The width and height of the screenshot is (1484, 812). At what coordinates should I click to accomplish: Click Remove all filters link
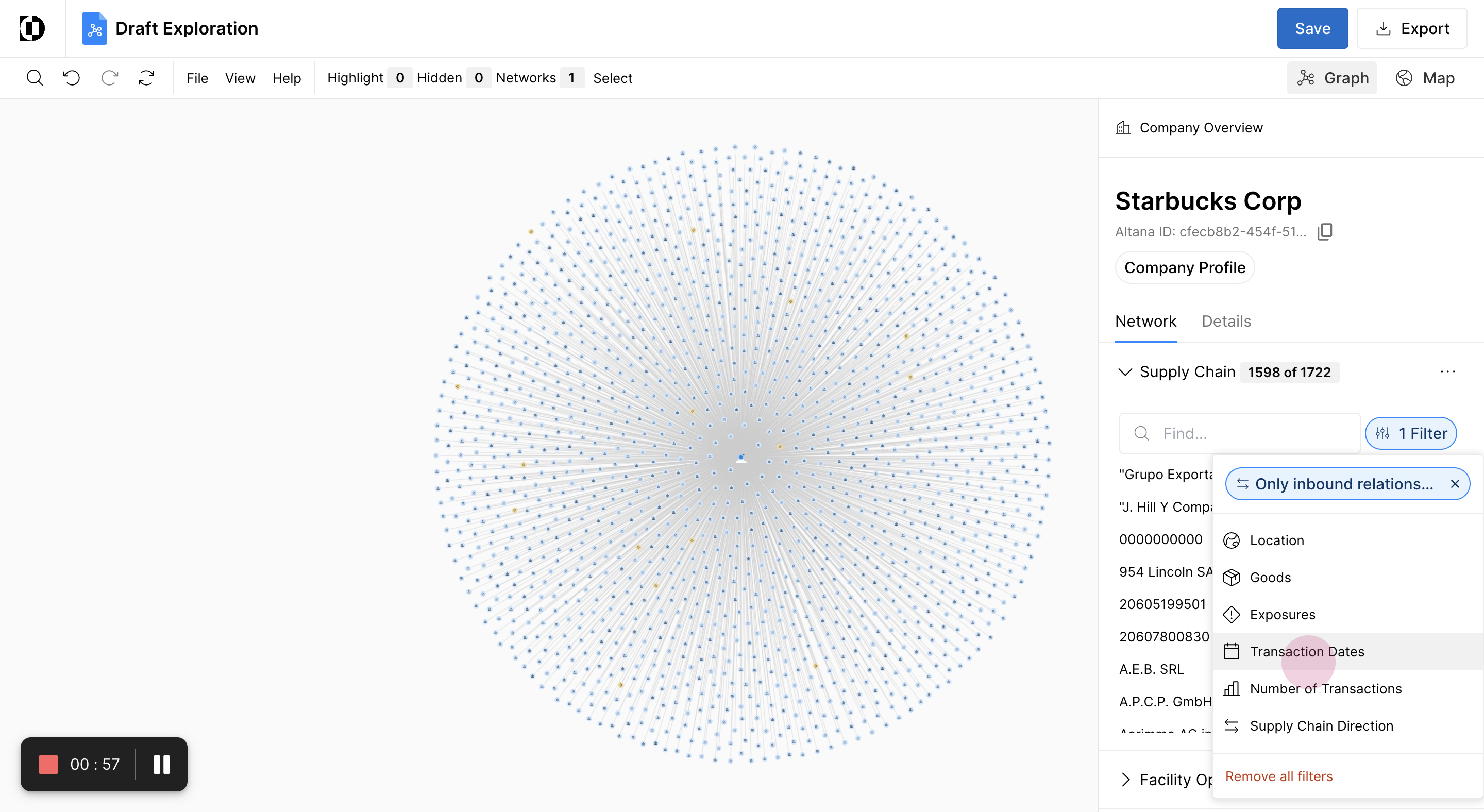pos(1278,776)
